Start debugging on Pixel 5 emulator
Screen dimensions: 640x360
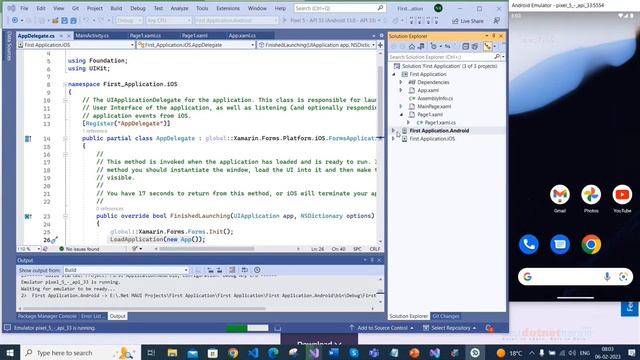tap(333, 20)
